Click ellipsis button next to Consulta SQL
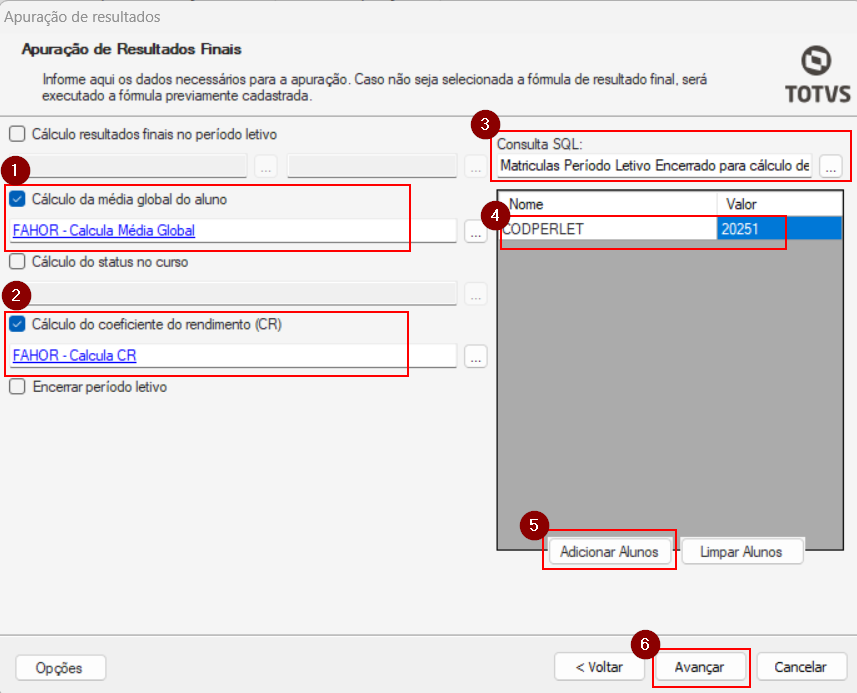 [x=831, y=166]
